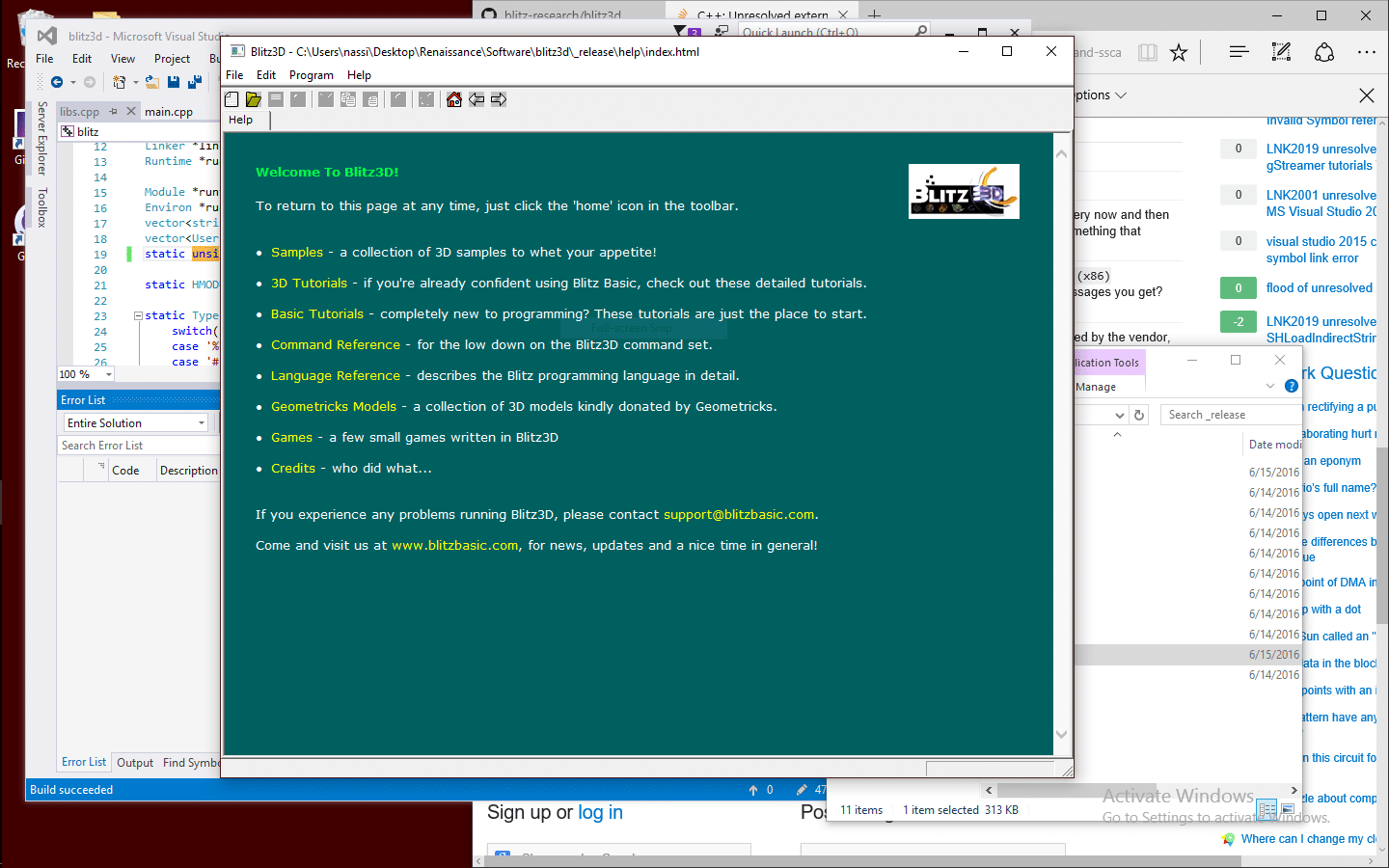
Task: Open the Command Reference link
Action: (x=336, y=345)
